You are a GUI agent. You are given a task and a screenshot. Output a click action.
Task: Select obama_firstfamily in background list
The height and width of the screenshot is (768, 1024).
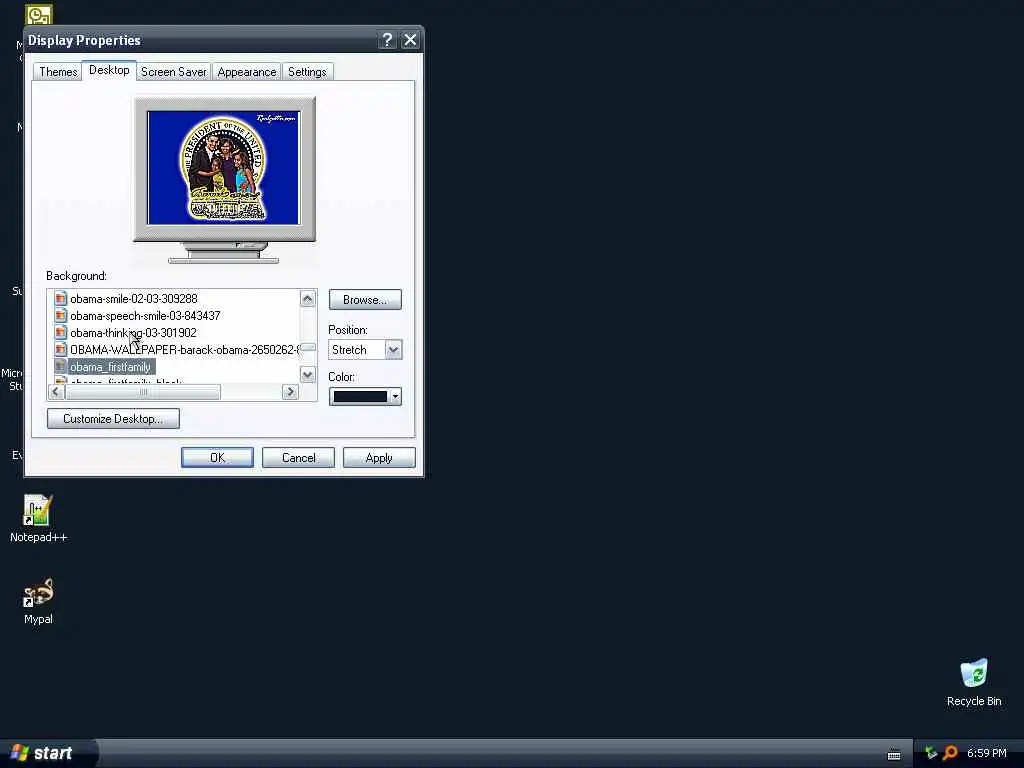[x=110, y=366]
